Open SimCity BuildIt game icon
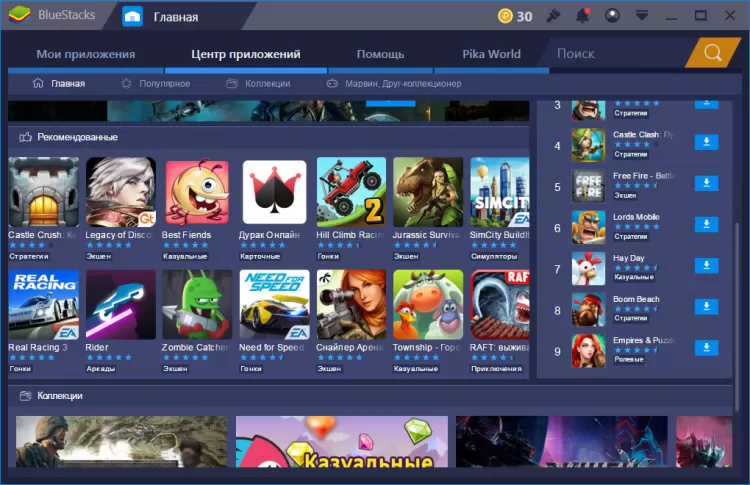The height and width of the screenshot is (485, 750). [x=500, y=192]
